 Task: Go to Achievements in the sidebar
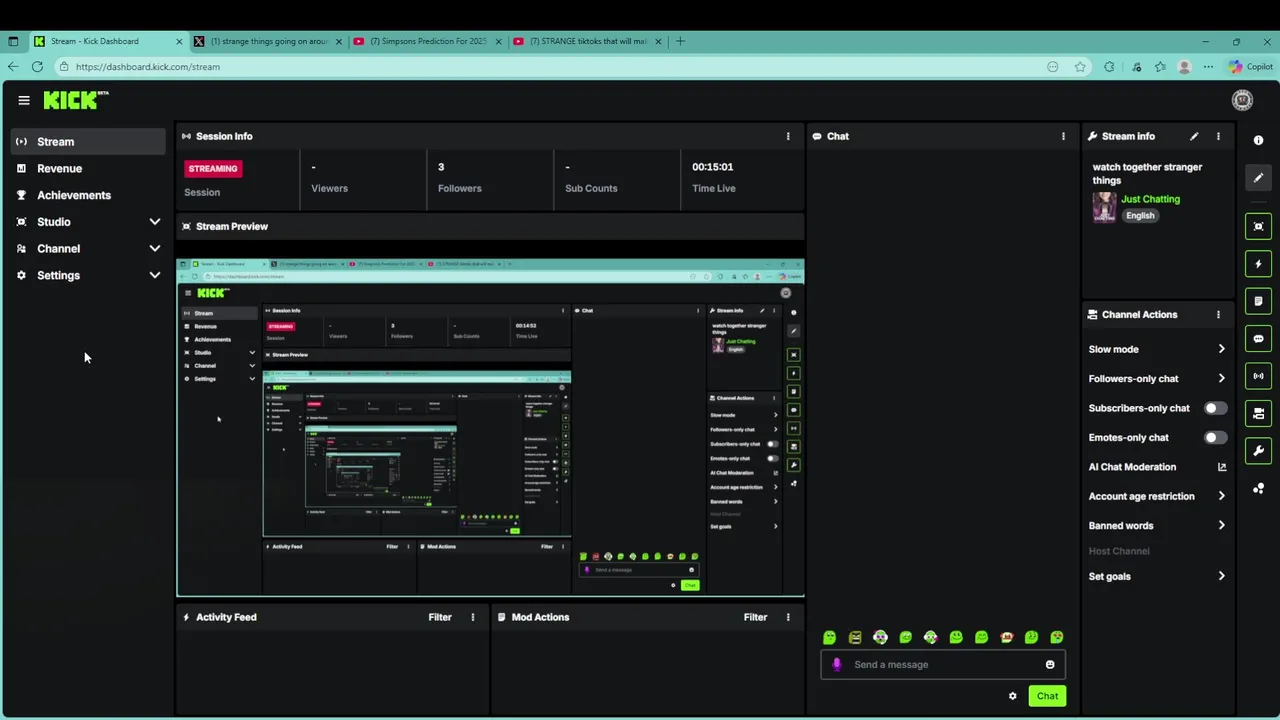coord(88,195)
